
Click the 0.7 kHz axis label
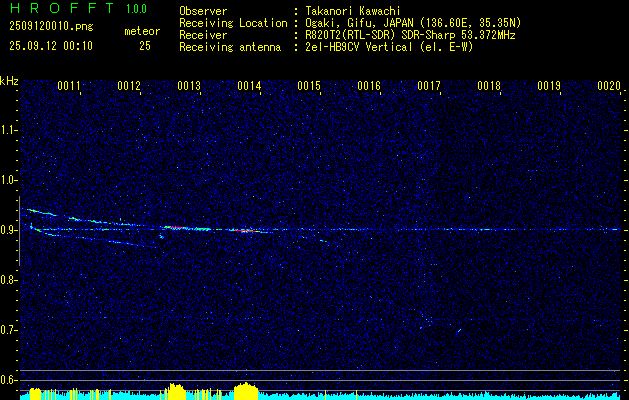[x=8, y=330]
